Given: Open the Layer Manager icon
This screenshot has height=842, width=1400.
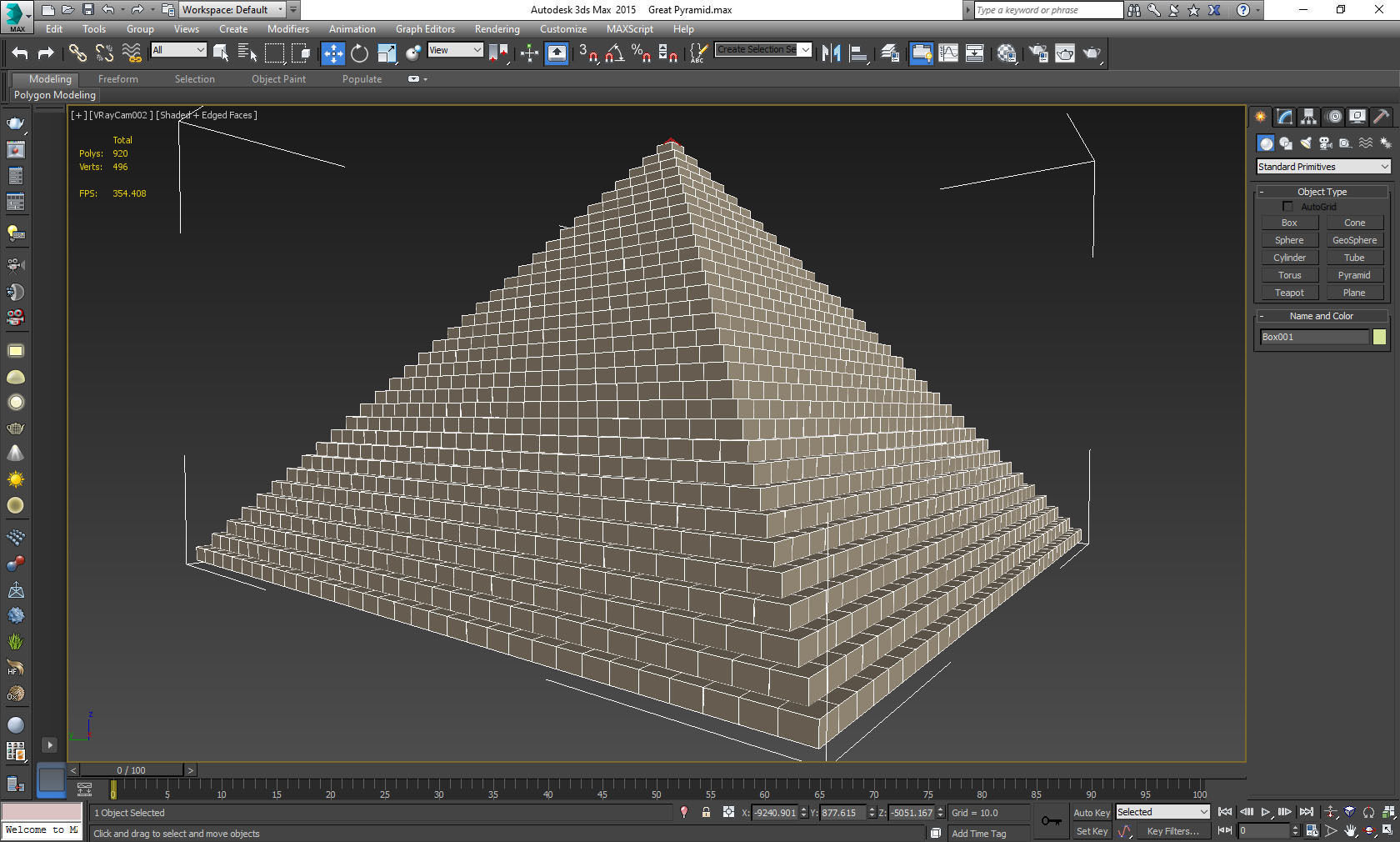Looking at the screenshot, I should (890, 53).
